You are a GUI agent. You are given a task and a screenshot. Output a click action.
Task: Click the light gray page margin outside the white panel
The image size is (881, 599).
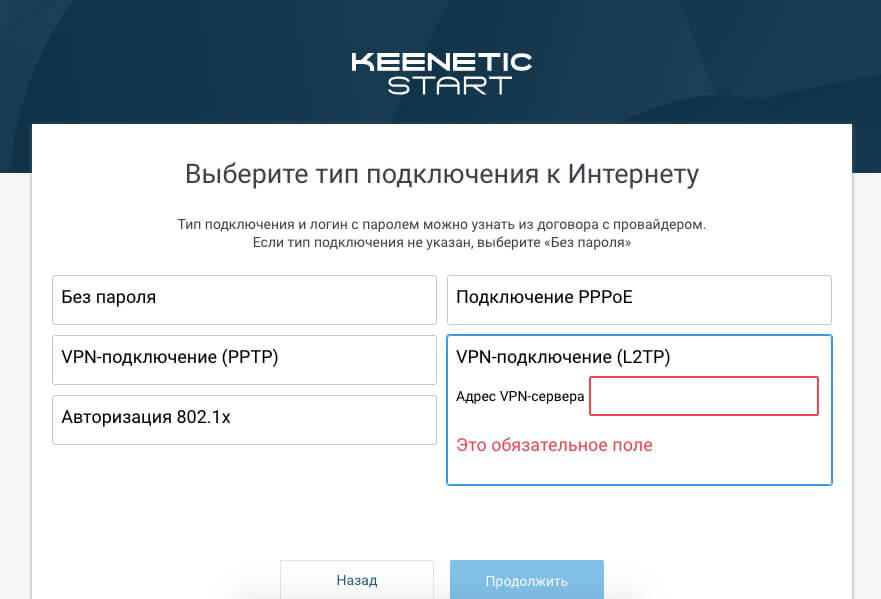point(15,400)
